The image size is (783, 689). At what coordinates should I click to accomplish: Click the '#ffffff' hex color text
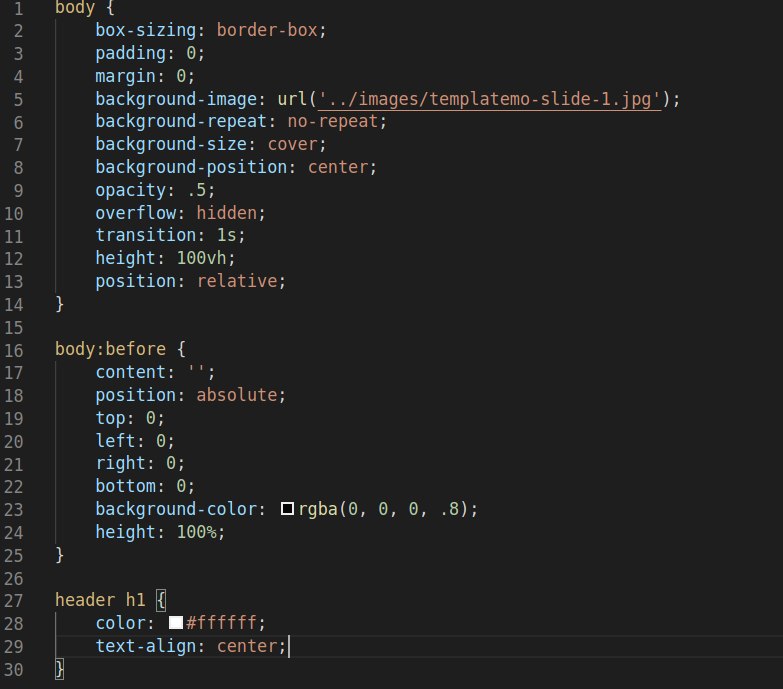[x=221, y=623]
